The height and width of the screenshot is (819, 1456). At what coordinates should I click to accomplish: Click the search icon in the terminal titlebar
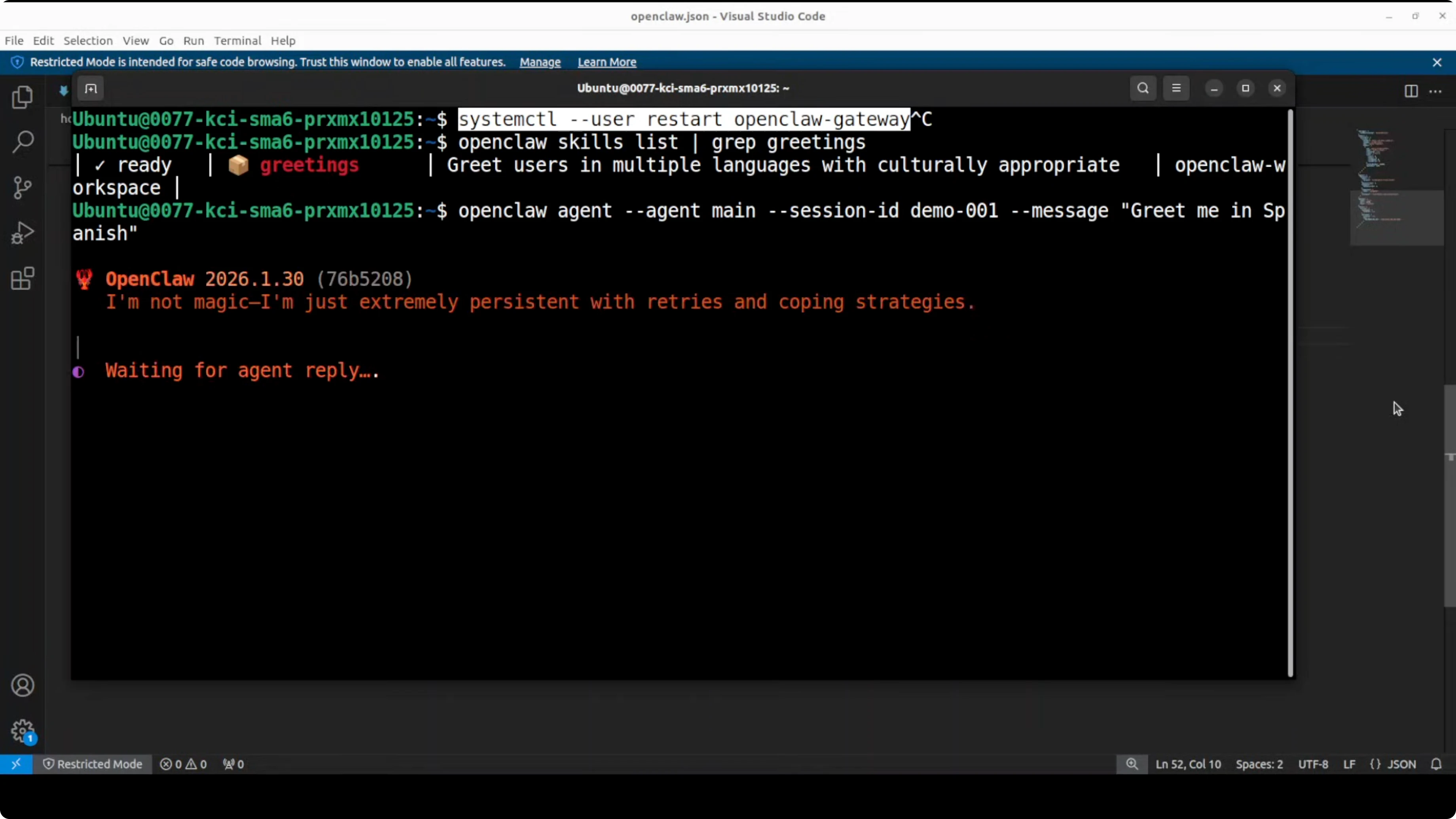(x=1142, y=88)
